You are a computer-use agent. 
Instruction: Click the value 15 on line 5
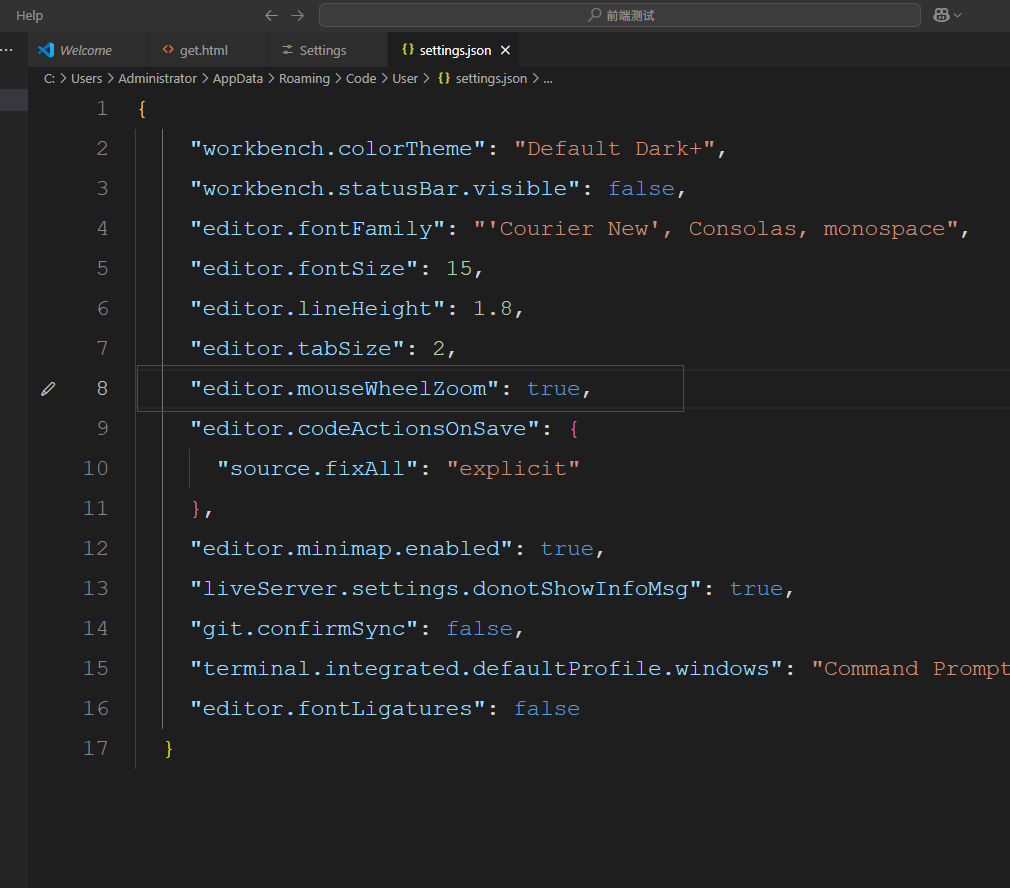tap(459, 269)
